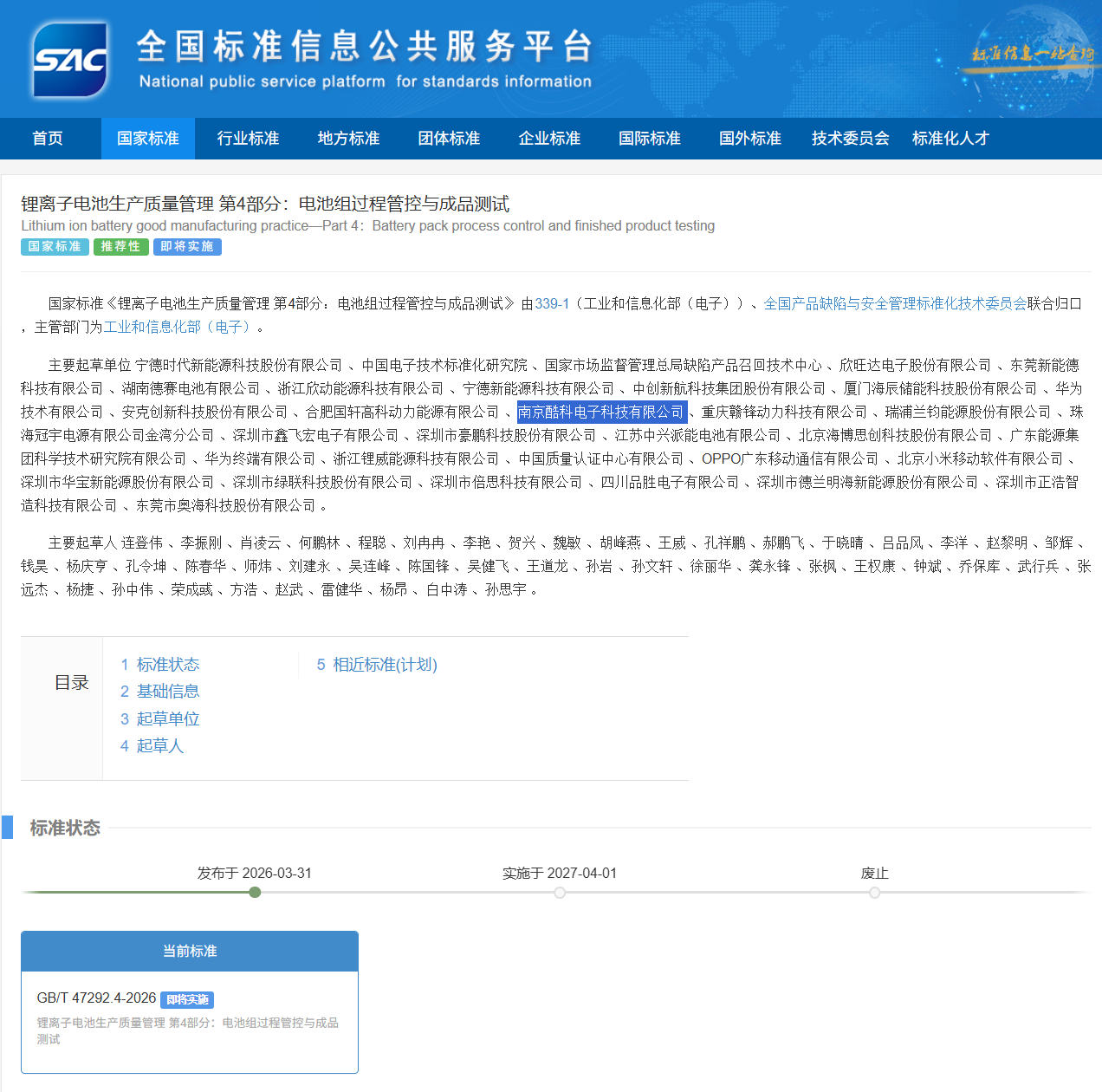The height and width of the screenshot is (1092, 1102).
Task: Follow the 工业和信息化部（电子） department link
Action: pos(179,327)
